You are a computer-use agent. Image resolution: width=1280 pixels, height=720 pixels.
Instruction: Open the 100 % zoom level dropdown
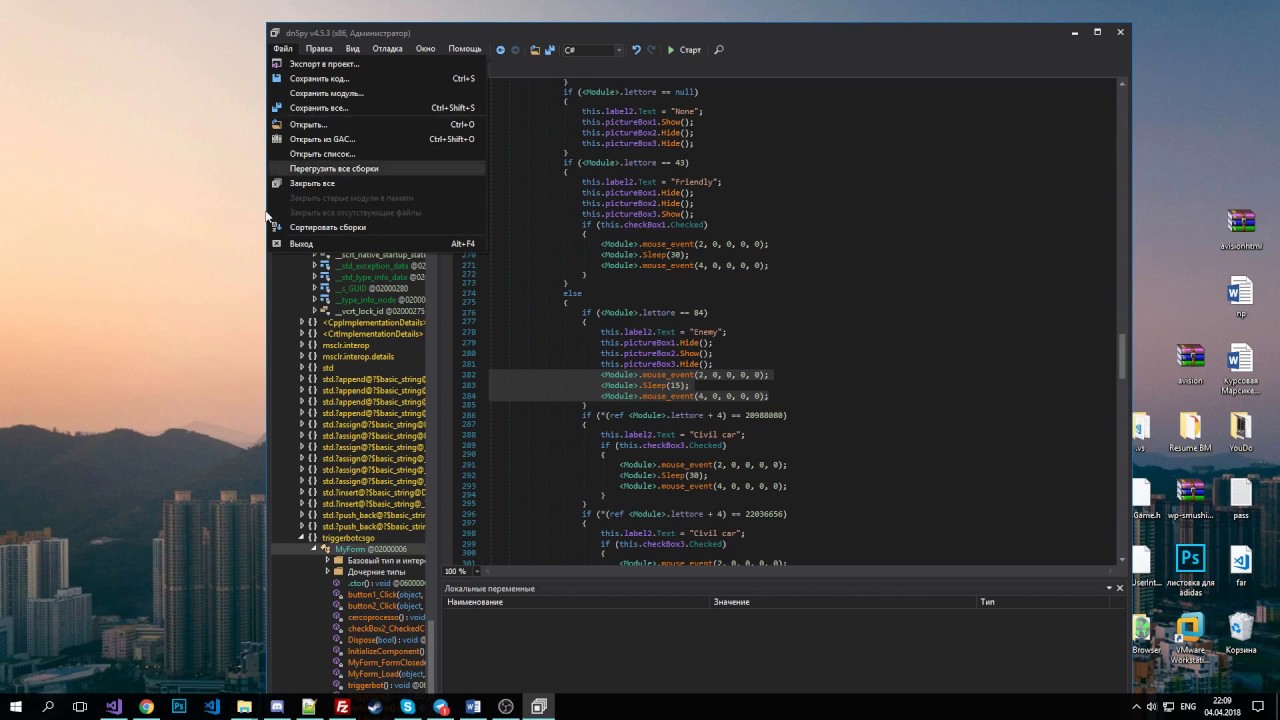tap(477, 571)
